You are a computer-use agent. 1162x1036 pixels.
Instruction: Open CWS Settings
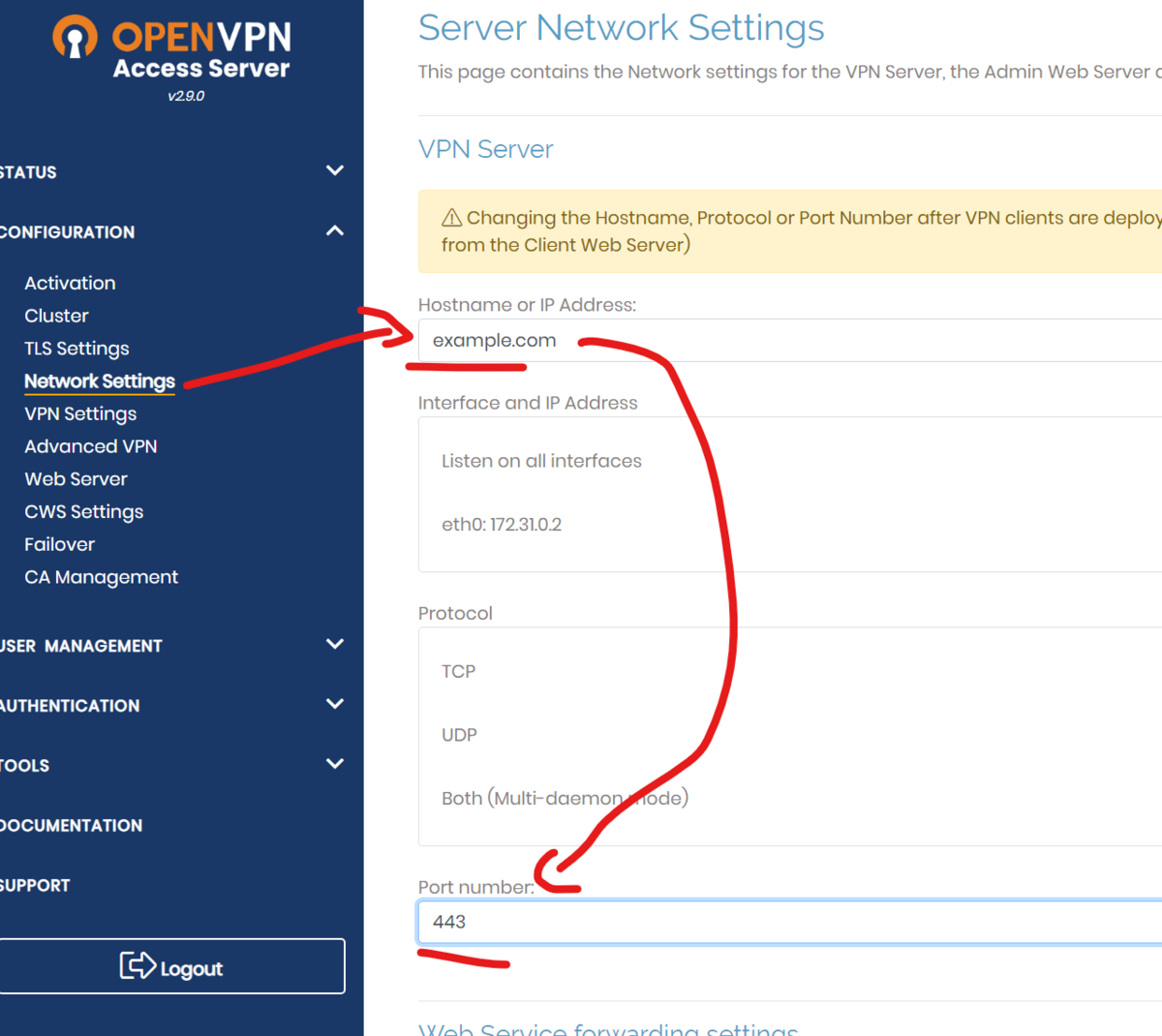pyautogui.click(x=84, y=512)
